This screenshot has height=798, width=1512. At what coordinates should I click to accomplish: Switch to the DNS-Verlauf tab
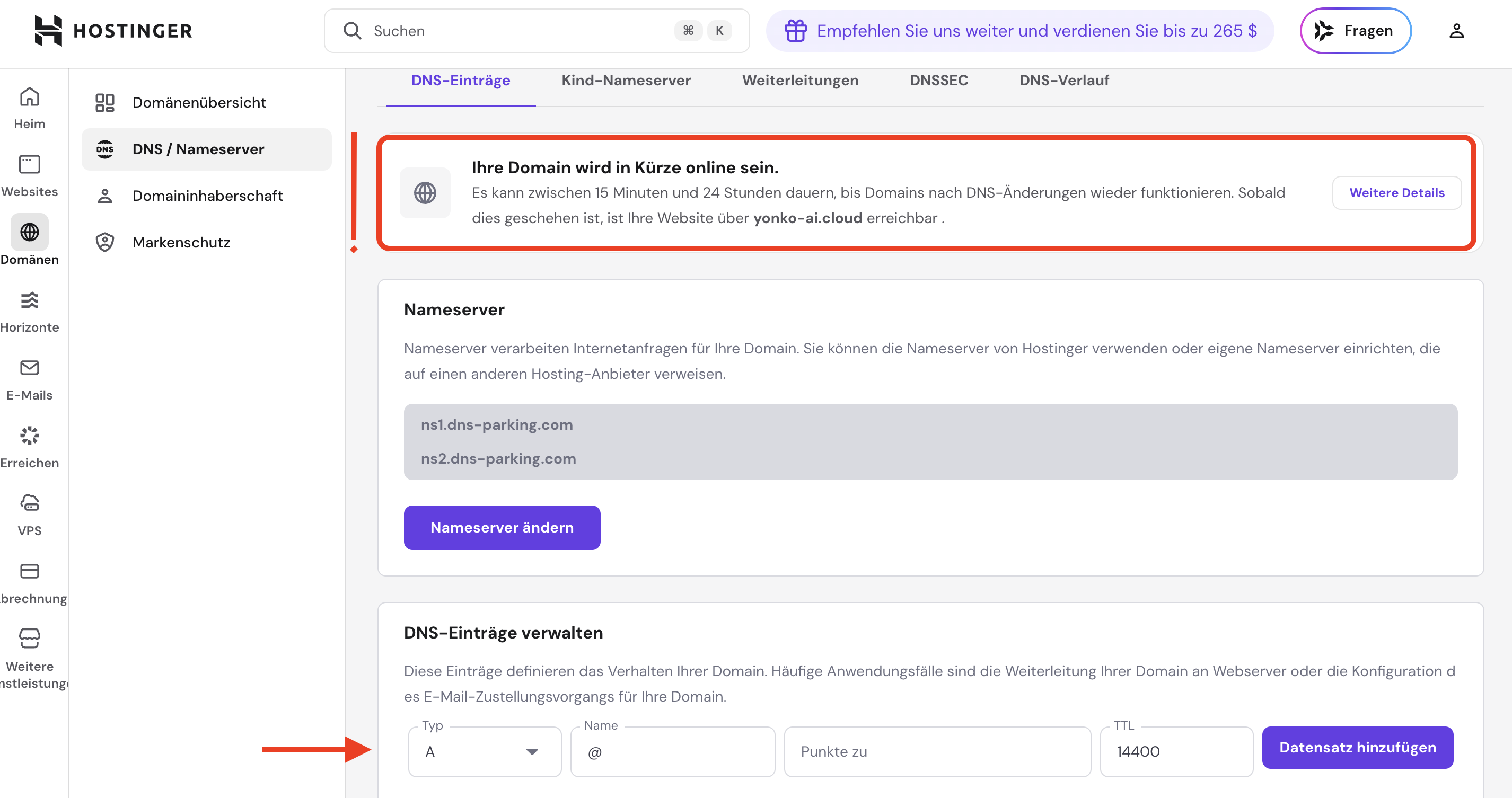[1063, 81]
